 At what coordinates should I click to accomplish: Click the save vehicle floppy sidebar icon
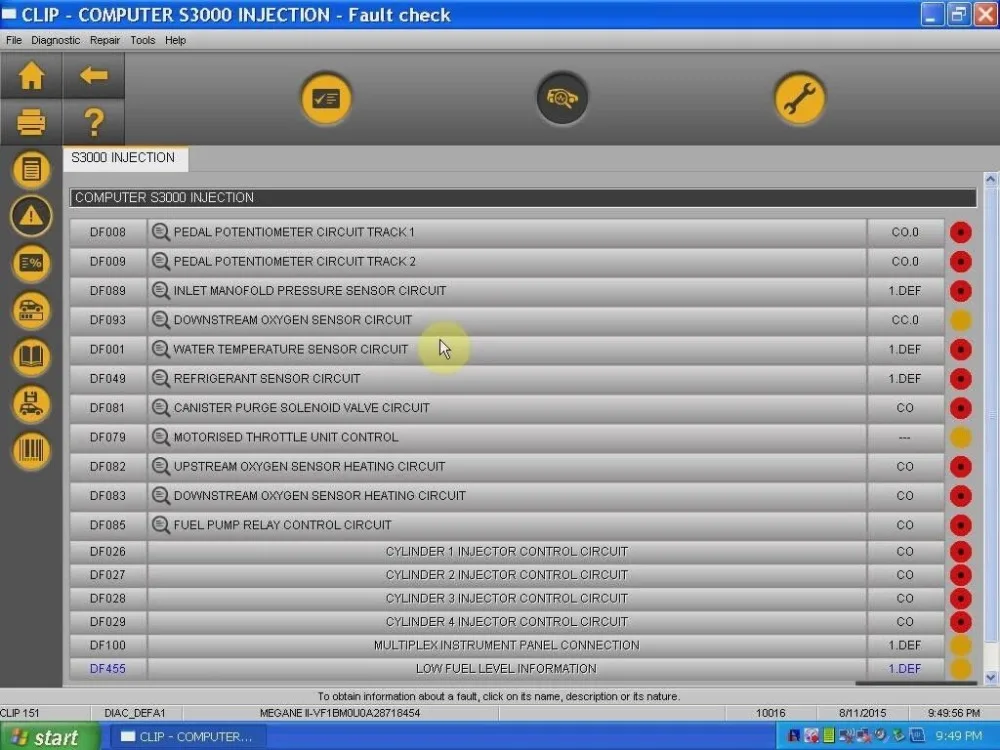tap(31, 404)
